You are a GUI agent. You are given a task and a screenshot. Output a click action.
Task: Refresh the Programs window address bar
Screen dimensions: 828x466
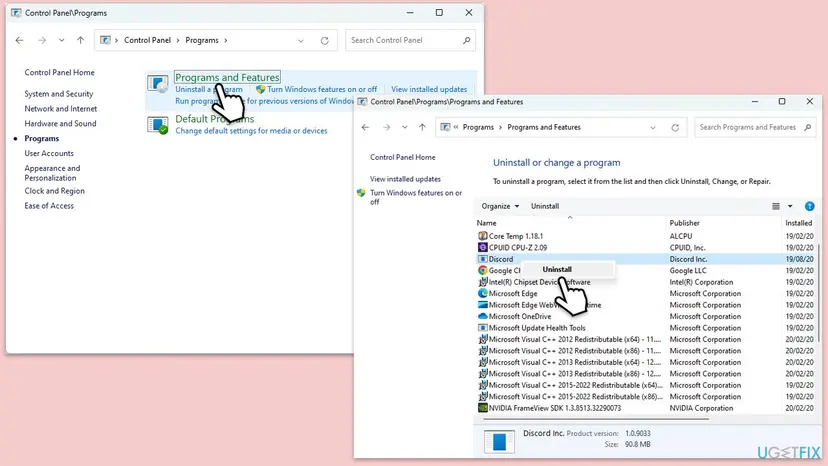[324, 41]
